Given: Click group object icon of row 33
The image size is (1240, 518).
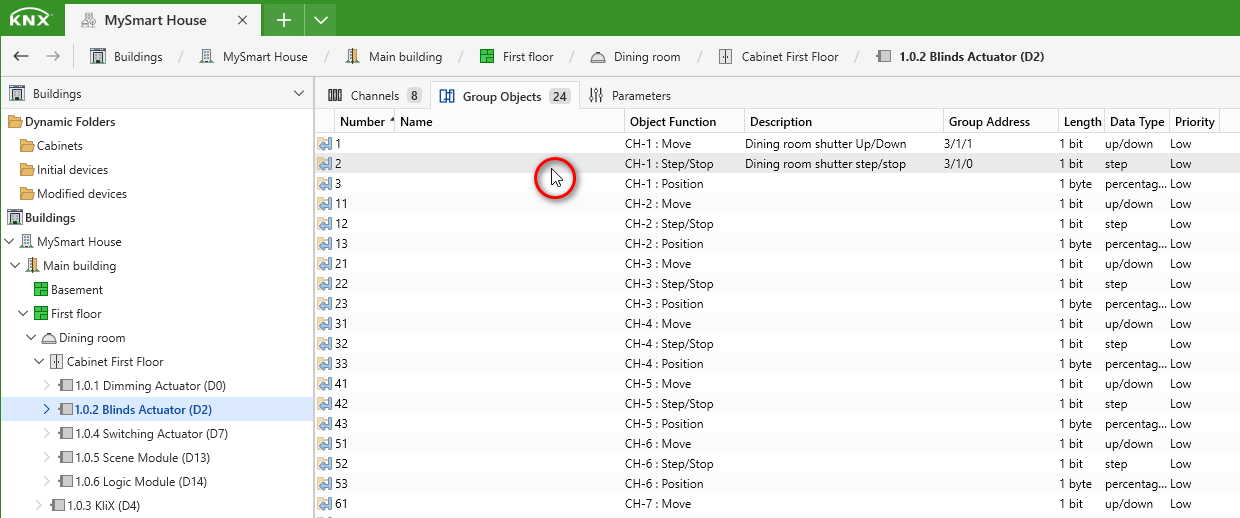Looking at the screenshot, I should click(x=325, y=364).
